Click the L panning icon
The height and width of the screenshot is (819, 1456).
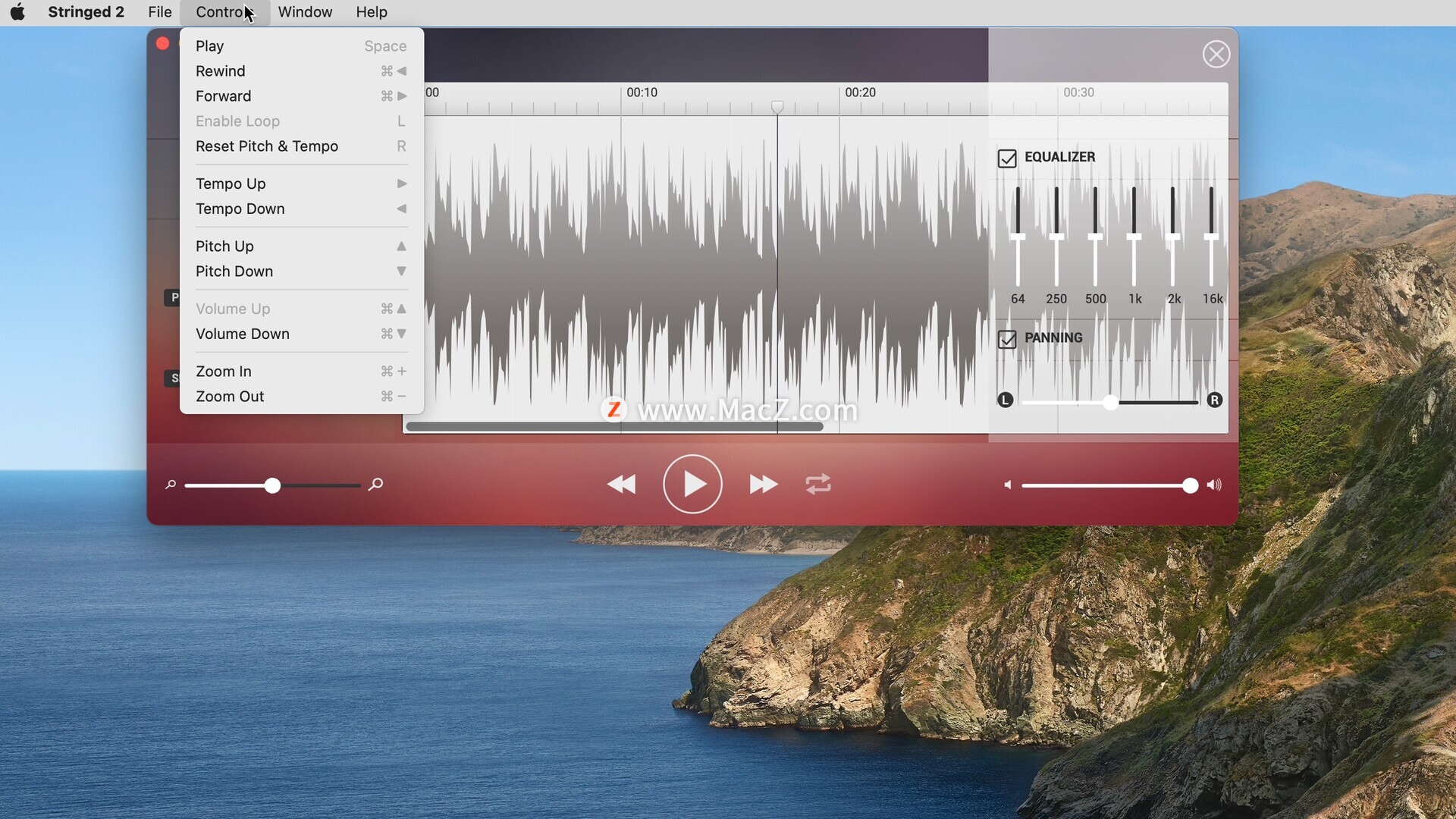pos(1006,400)
